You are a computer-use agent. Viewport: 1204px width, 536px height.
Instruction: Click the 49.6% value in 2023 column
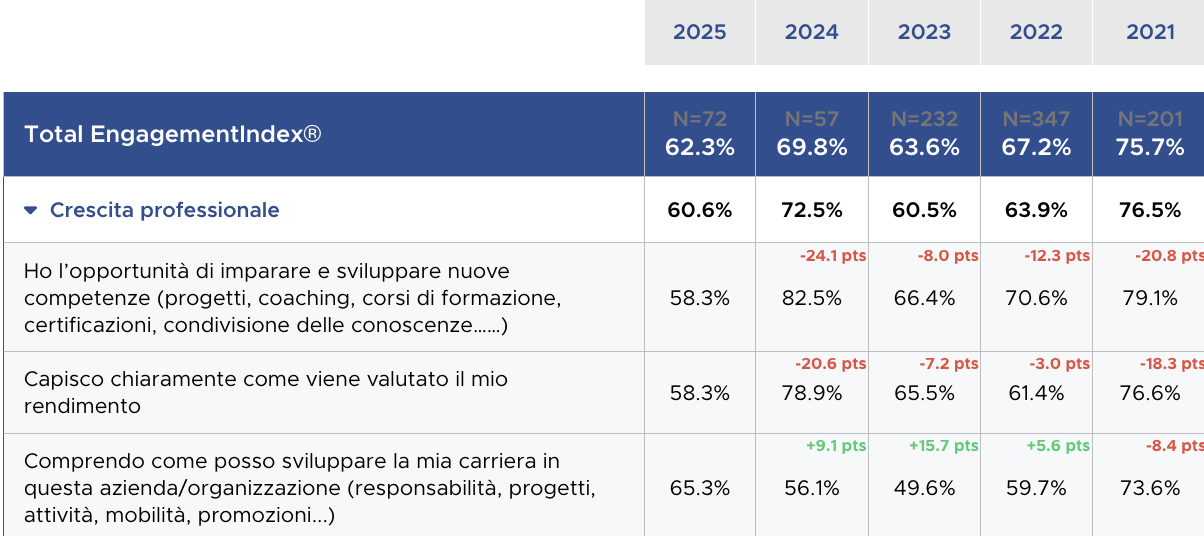pos(924,488)
